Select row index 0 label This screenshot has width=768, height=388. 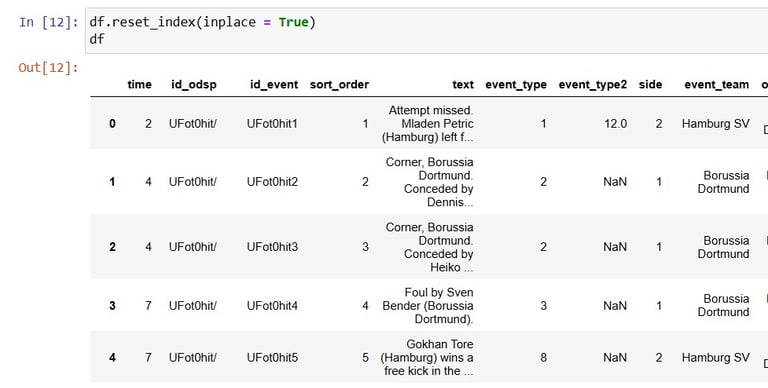pyautogui.click(x=112, y=123)
